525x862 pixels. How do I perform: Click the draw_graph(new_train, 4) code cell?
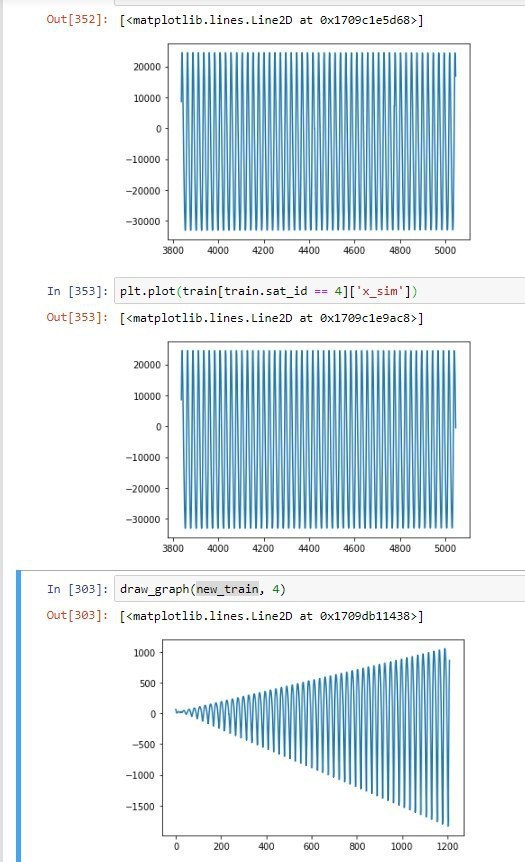point(320,589)
